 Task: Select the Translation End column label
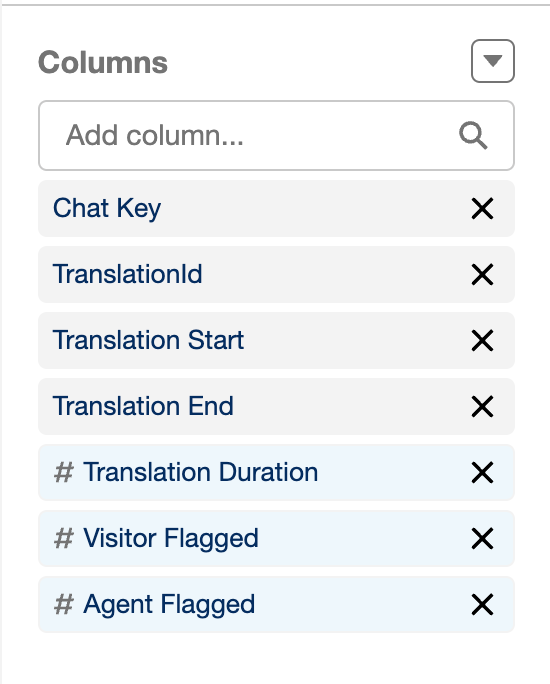[143, 406]
